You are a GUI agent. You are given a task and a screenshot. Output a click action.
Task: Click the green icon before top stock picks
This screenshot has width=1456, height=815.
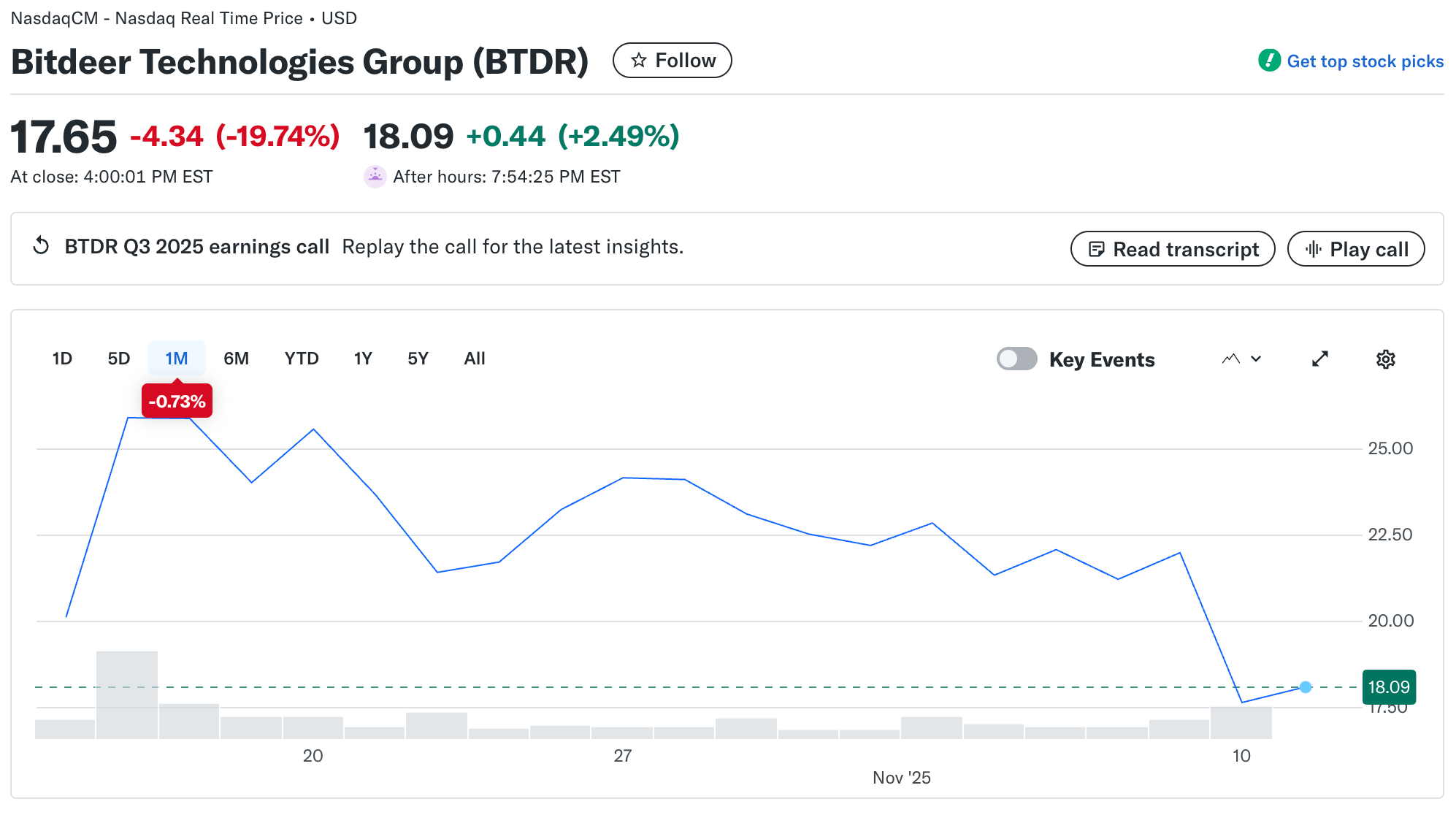pyautogui.click(x=1268, y=61)
